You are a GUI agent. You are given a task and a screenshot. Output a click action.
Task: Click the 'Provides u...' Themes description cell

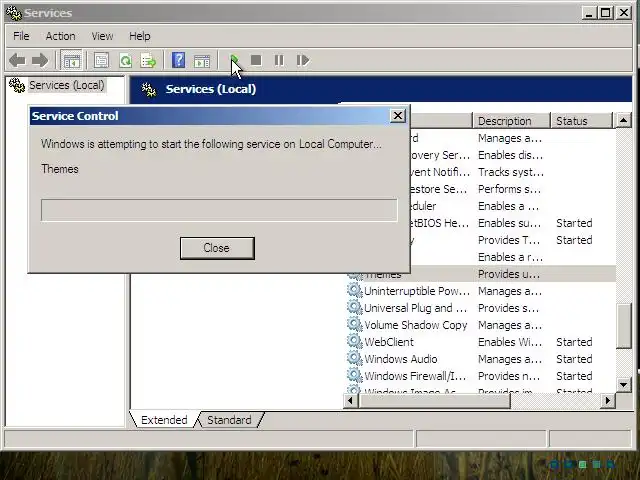point(509,274)
